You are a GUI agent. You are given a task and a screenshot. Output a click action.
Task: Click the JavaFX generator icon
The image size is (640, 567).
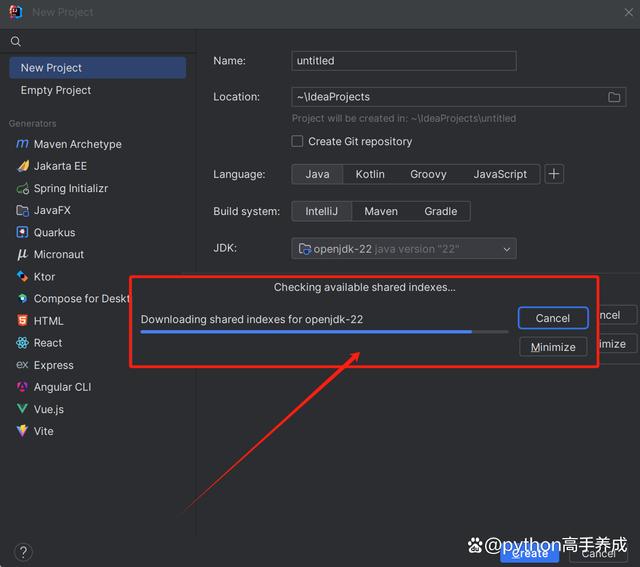coord(22,210)
